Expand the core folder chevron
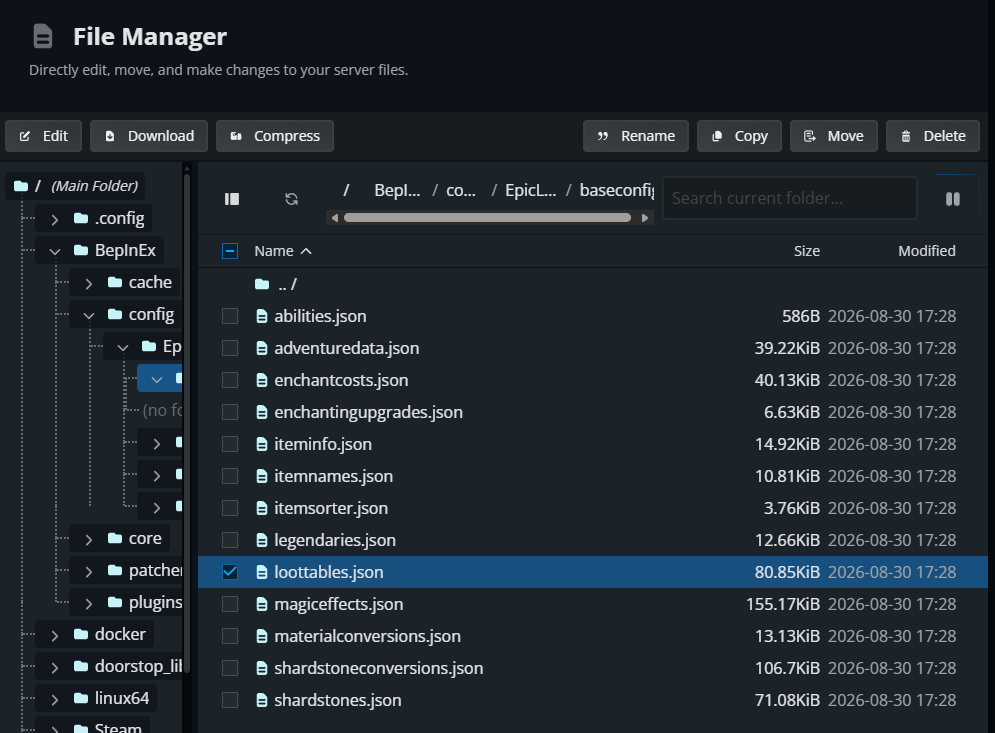Screen dimensions: 995x733 tap(89, 539)
